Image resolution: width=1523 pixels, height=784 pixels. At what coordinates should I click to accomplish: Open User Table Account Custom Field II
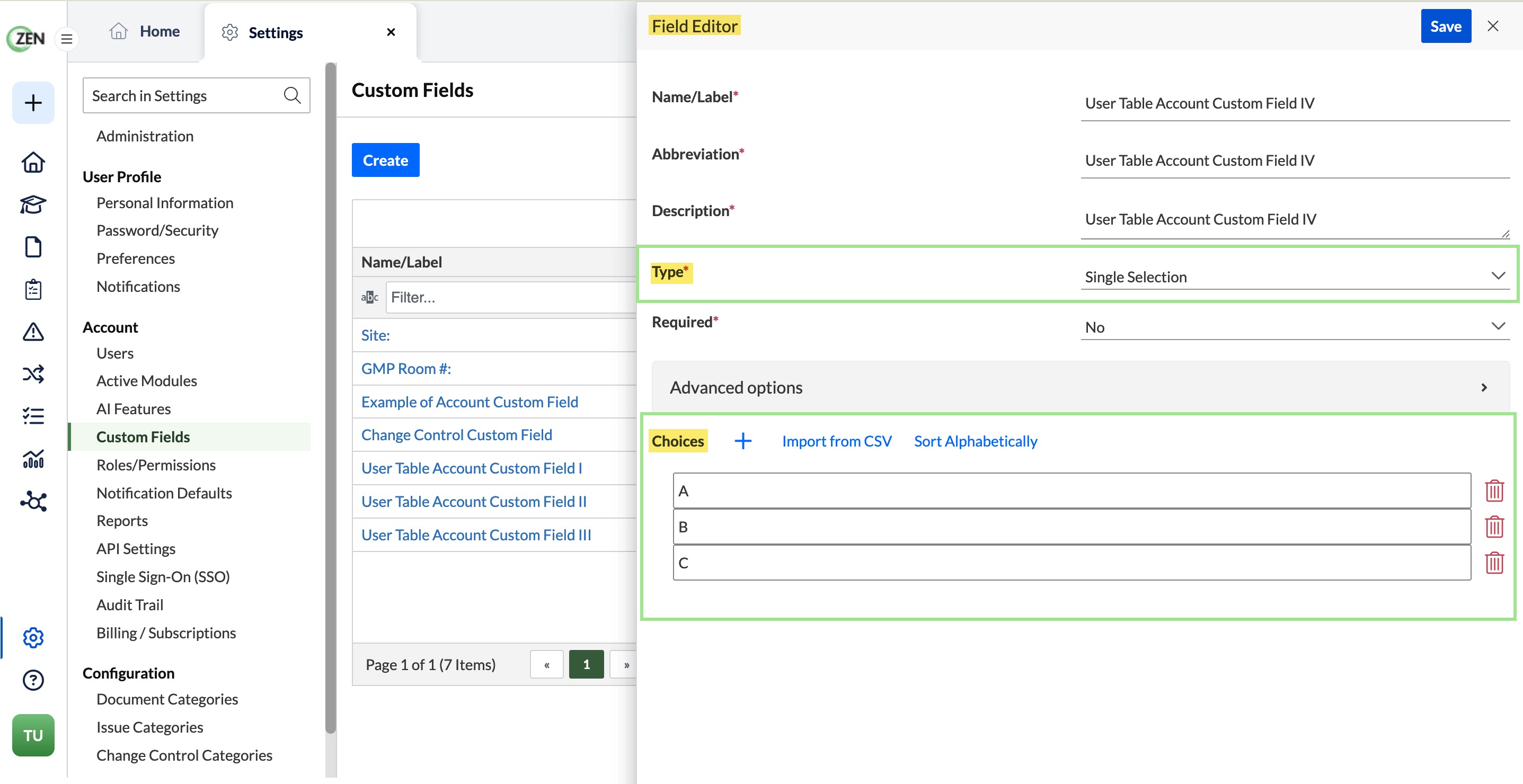474,502
